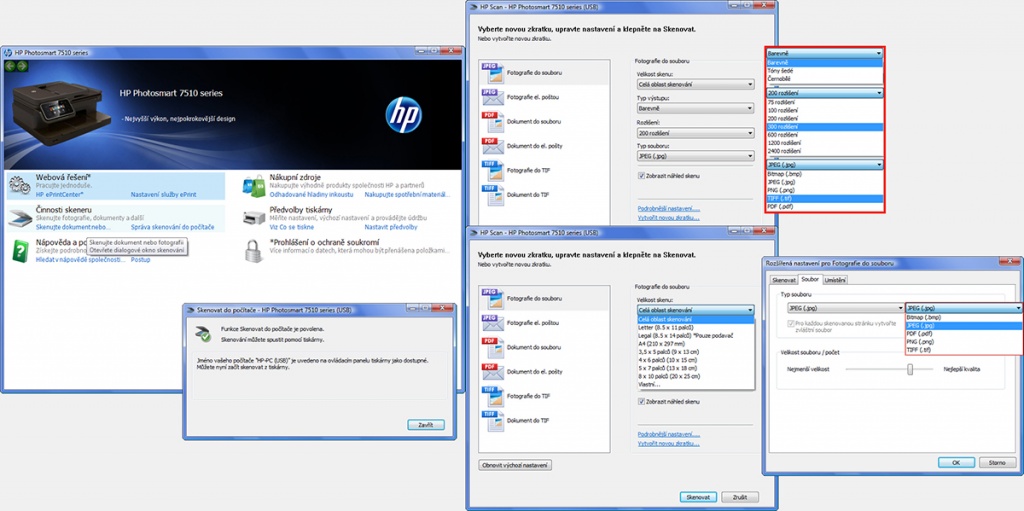Choose Vlastní... scan size option
The height and width of the screenshot is (511, 1024).
click(696, 384)
